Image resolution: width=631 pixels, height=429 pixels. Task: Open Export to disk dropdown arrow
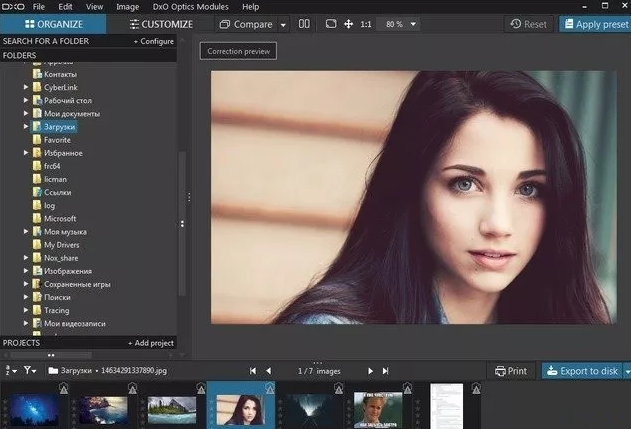coord(626,371)
